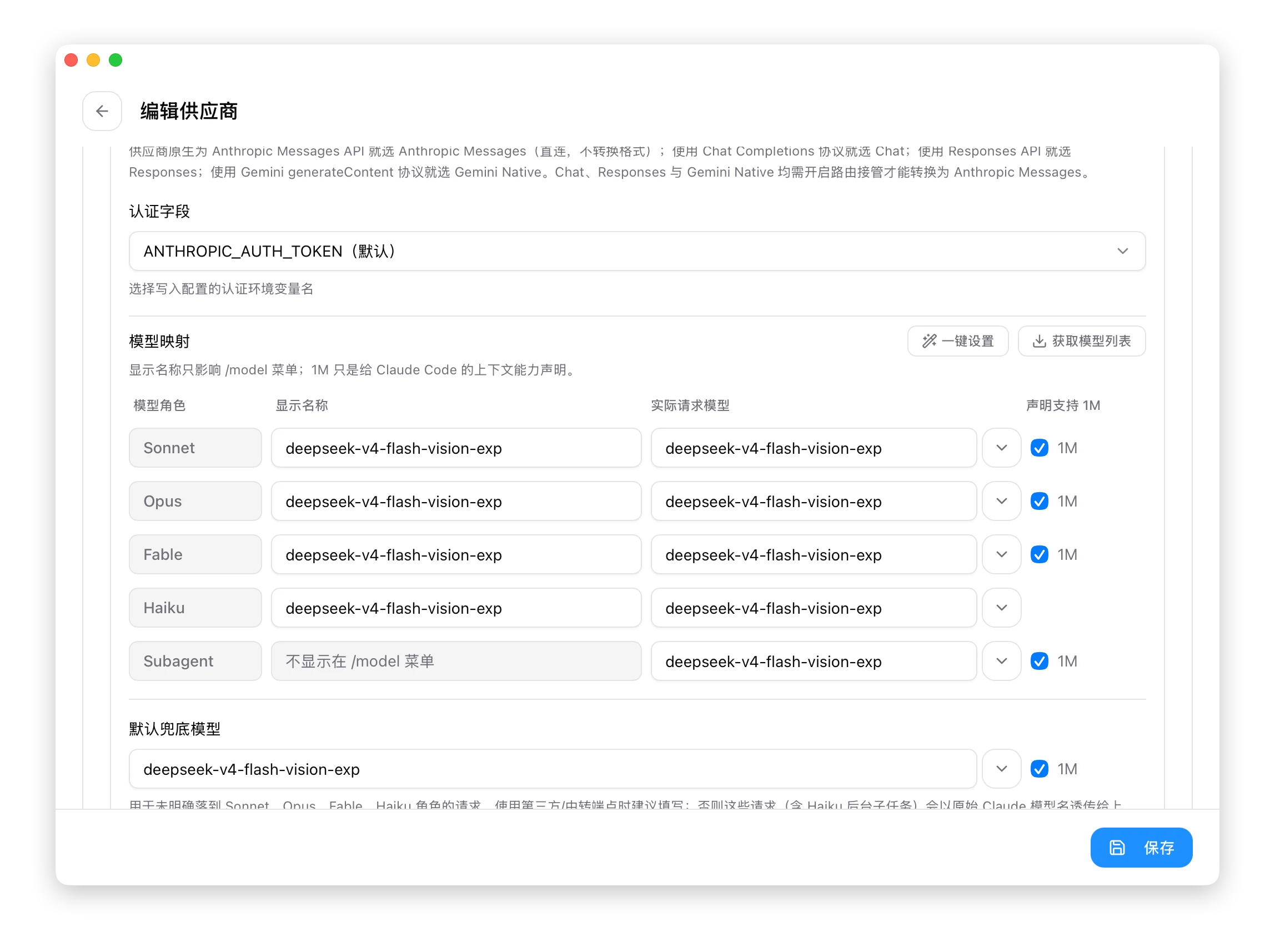This screenshot has height=952, width=1275.
Task: Click the magic wand 一键设置 button
Action: (957, 341)
